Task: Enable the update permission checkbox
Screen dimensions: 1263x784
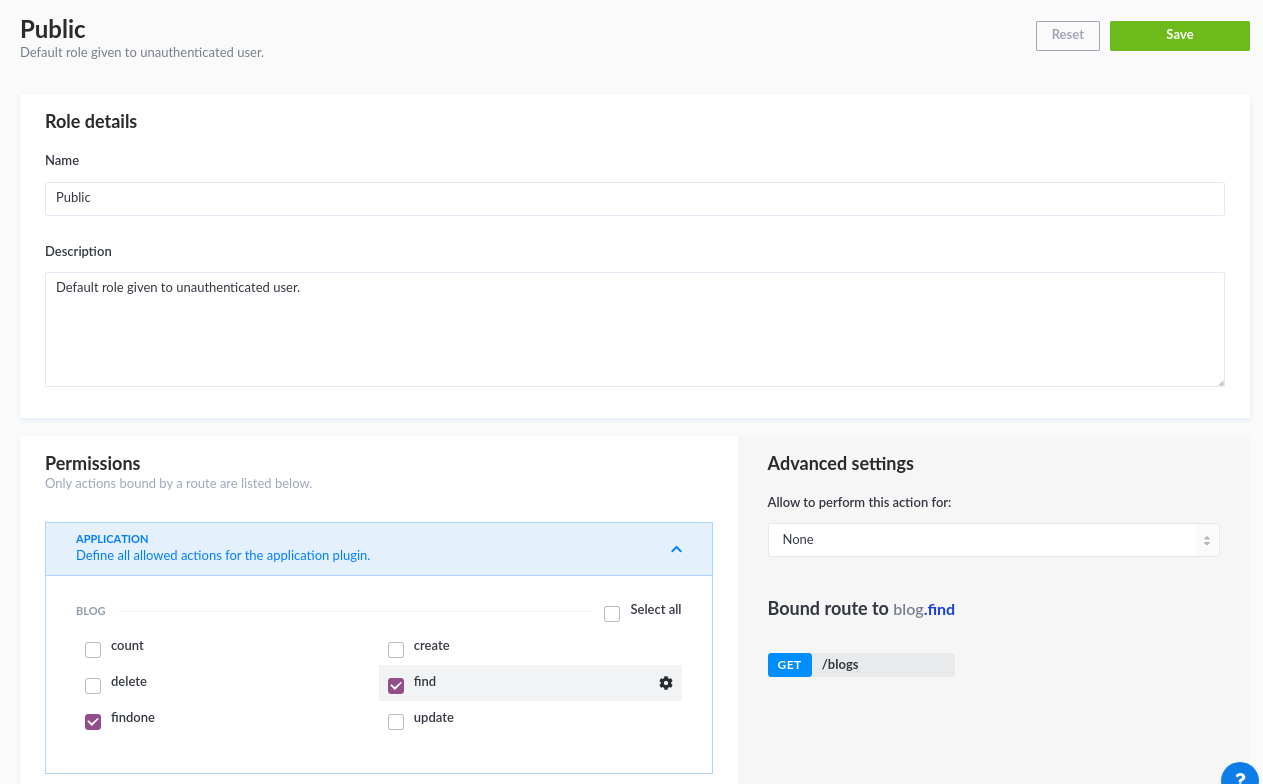Action: coord(396,722)
